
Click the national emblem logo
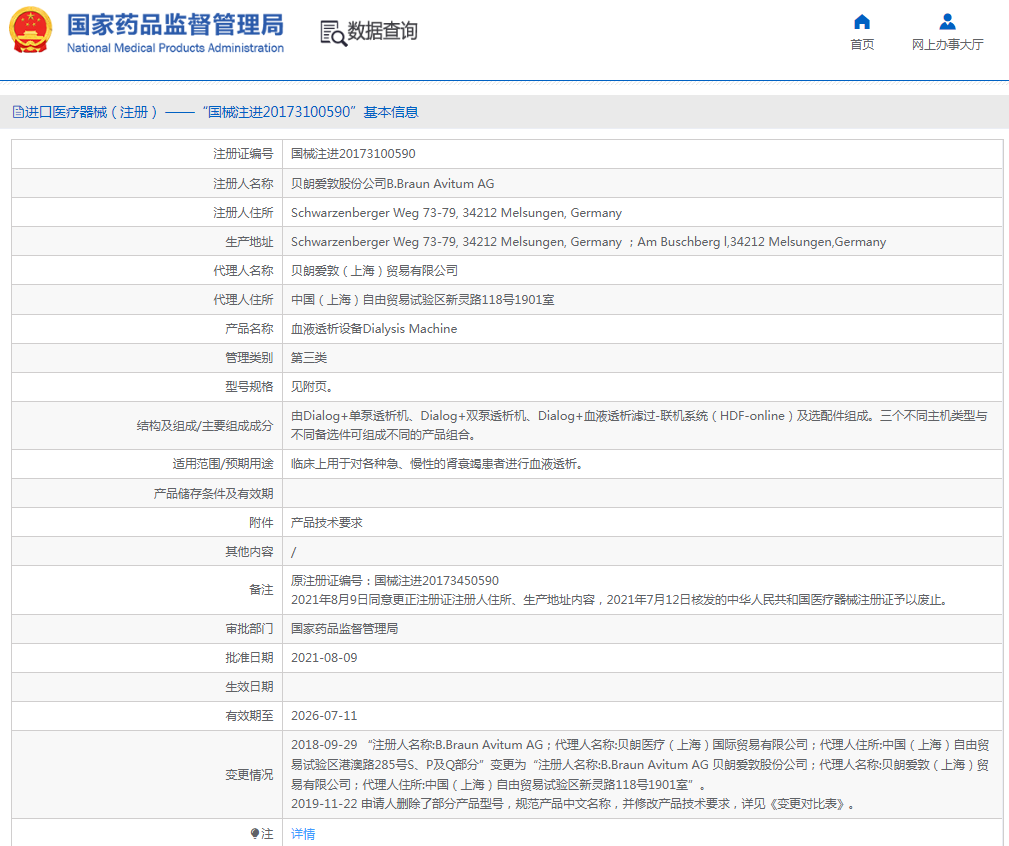coord(30,31)
